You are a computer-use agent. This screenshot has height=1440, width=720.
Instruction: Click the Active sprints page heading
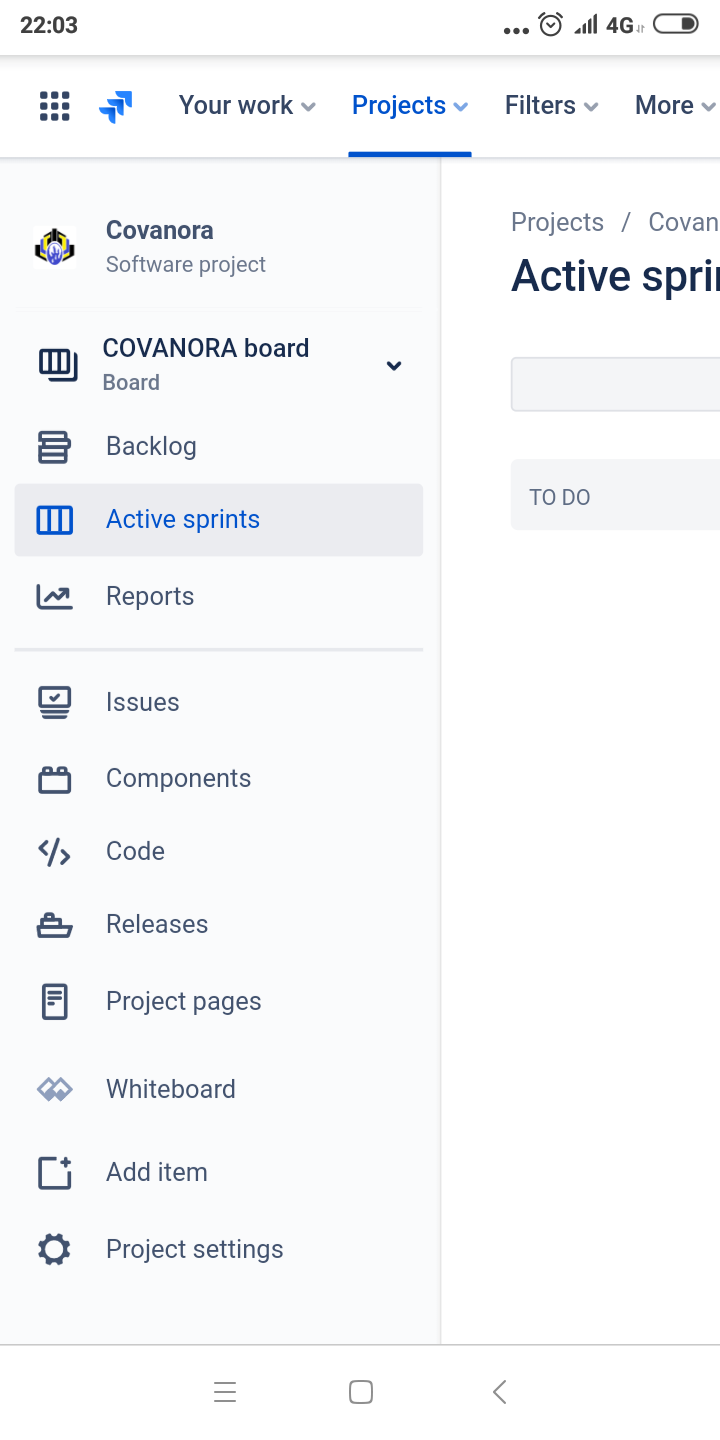(x=615, y=276)
